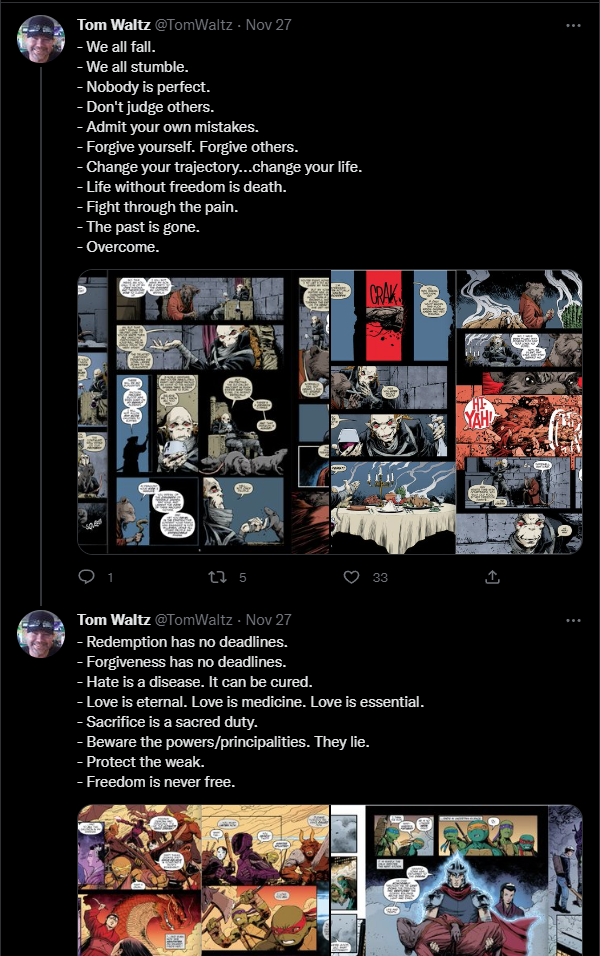600x956 pixels.
Task: Open Tom Waltz avatar on first tweet
Action: [x=41, y=39]
